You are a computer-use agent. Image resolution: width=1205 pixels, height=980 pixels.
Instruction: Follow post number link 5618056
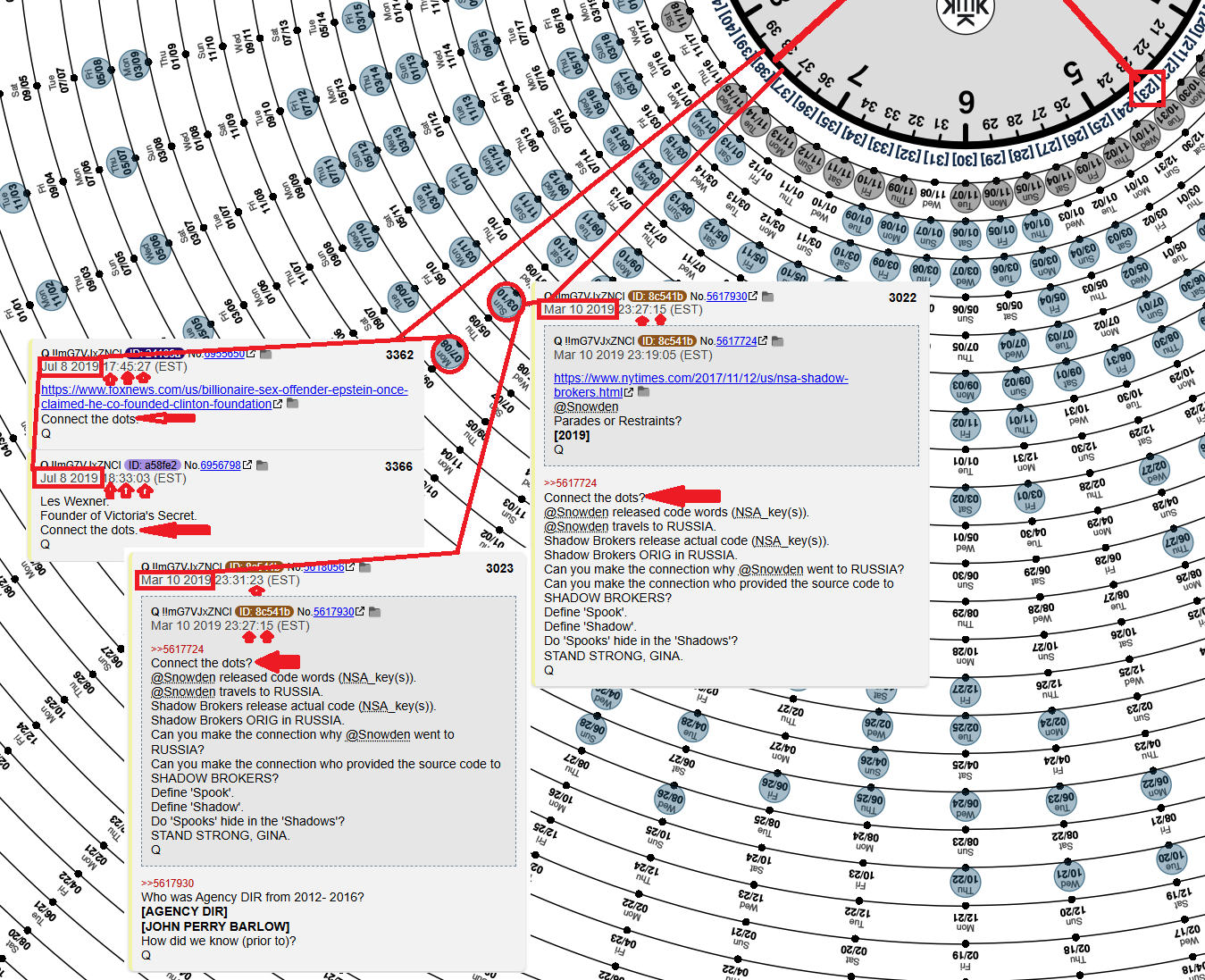[323, 567]
